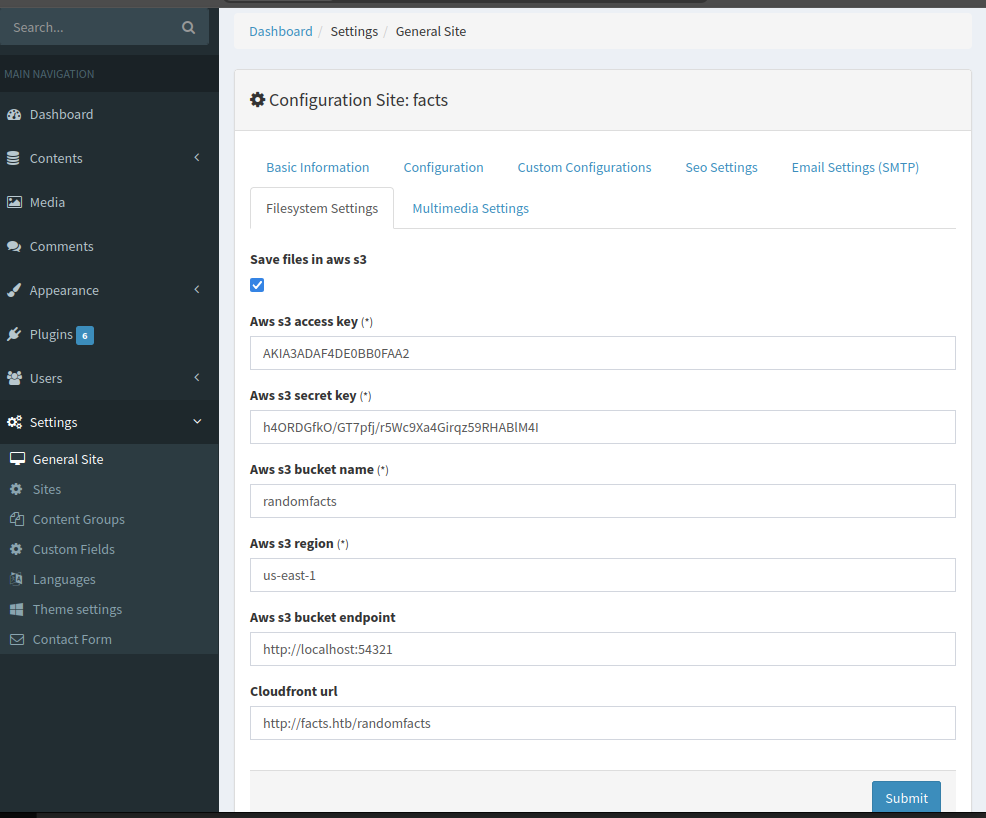Open the Custom Configurations tab
This screenshot has width=986, height=818.
point(584,167)
